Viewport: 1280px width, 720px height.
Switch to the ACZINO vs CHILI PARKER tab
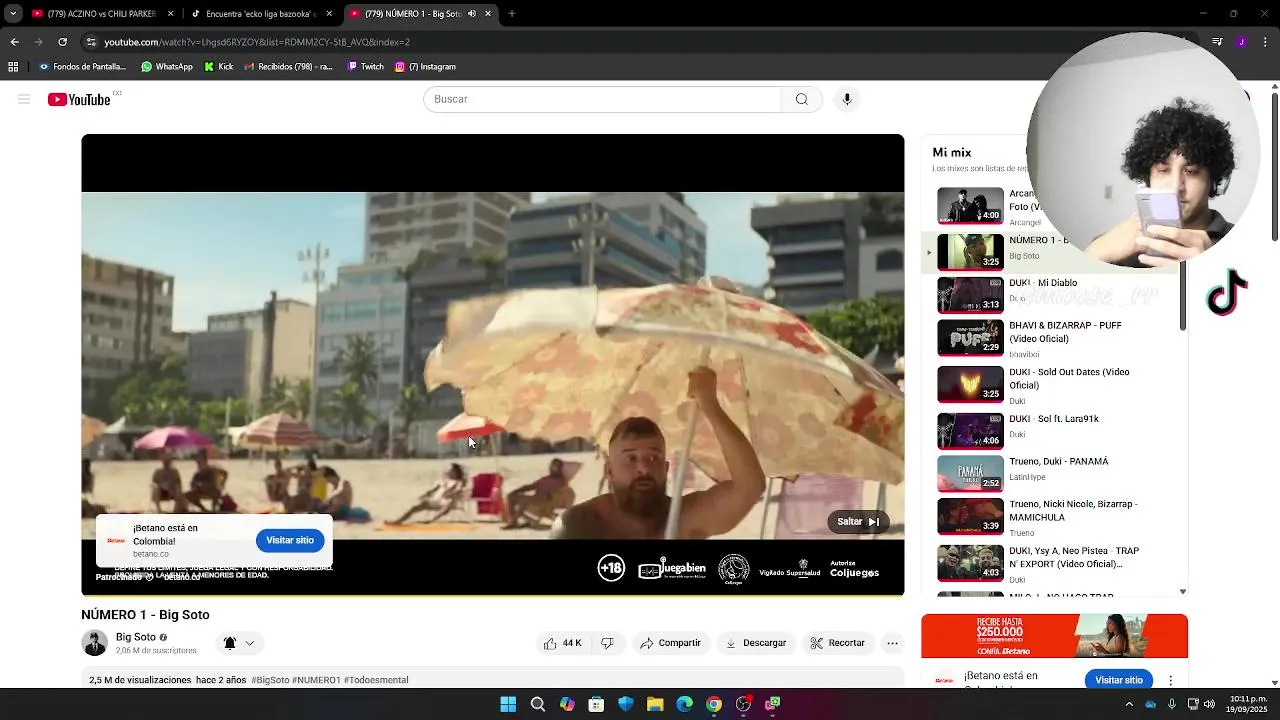100,14
